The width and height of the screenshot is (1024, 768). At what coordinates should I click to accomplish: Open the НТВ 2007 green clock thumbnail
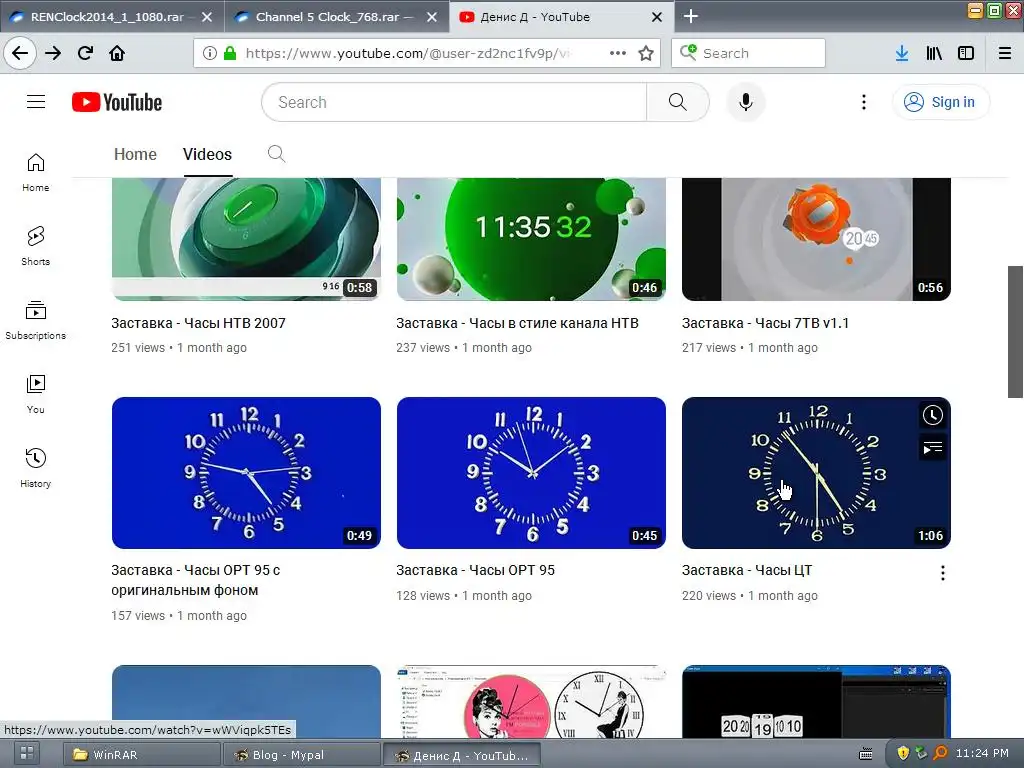[x=246, y=239]
